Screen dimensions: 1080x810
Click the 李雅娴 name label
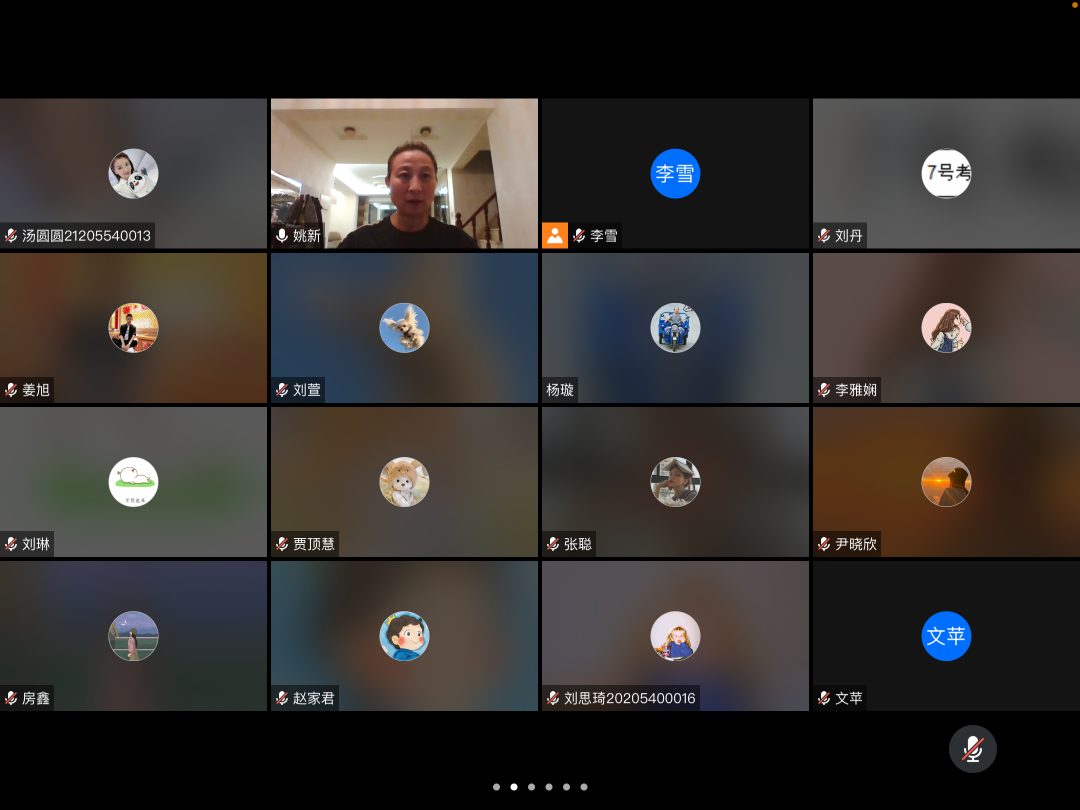856,390
